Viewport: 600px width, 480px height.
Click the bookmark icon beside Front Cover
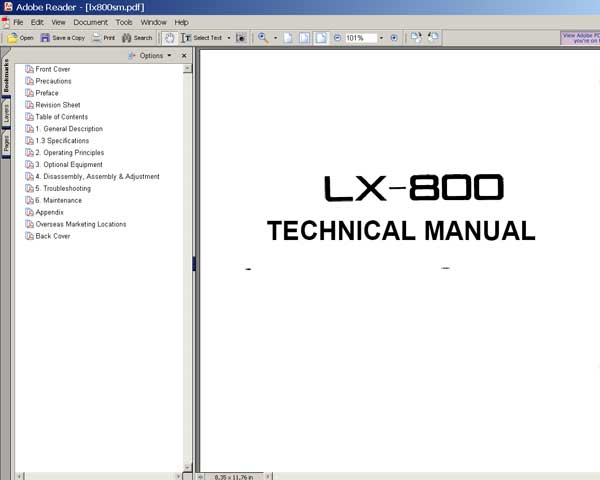(x=29, y=69)
